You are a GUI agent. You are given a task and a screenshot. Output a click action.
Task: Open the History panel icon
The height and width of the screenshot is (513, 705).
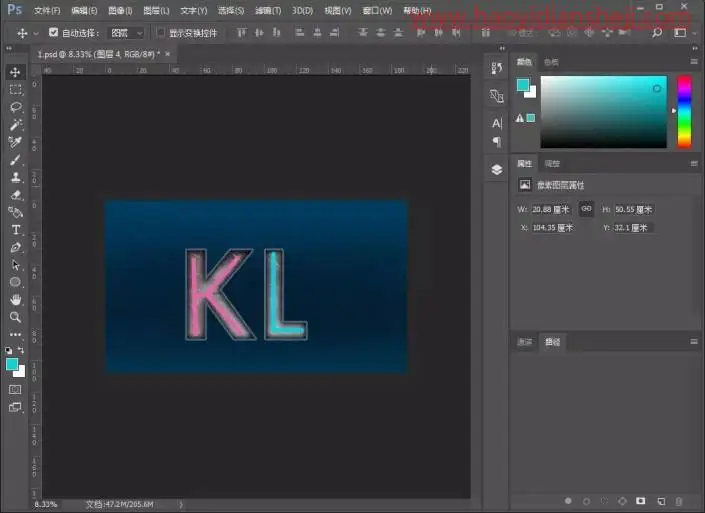pyautogui.click(x=497, y=68)
